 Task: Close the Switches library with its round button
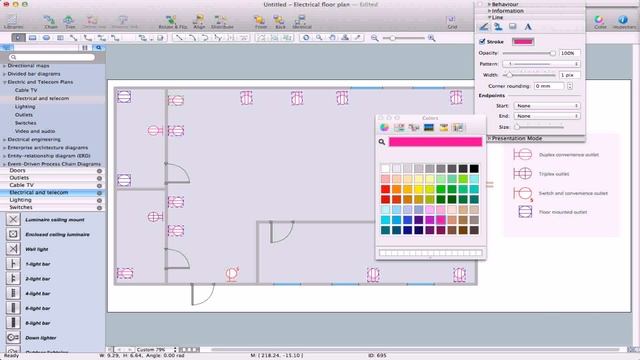(99, 207)
